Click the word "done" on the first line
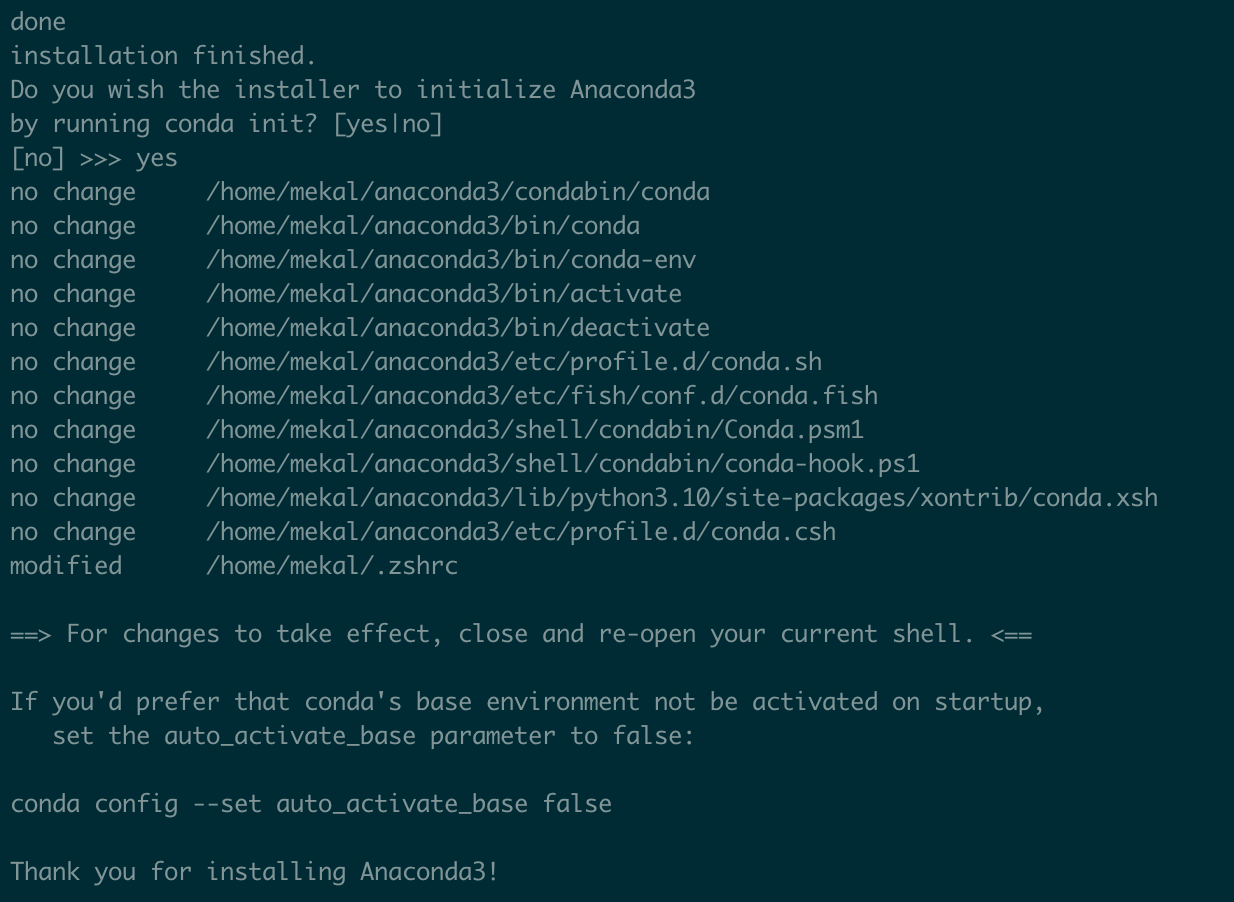The width and height of the screenshot is (1234, 902). tap(38, 22)
